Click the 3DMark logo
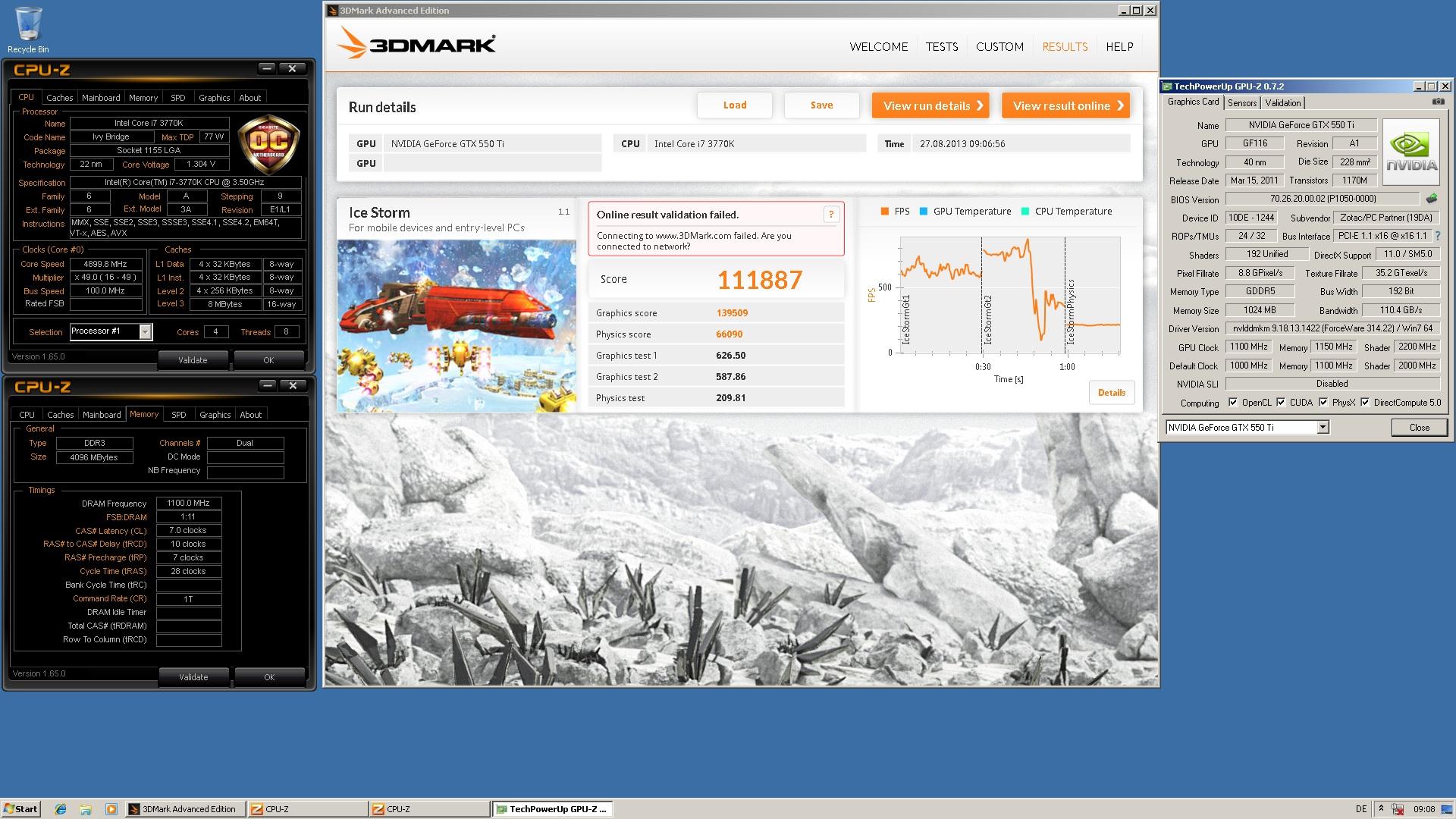 pyautogui.click(x=416, y=43)
